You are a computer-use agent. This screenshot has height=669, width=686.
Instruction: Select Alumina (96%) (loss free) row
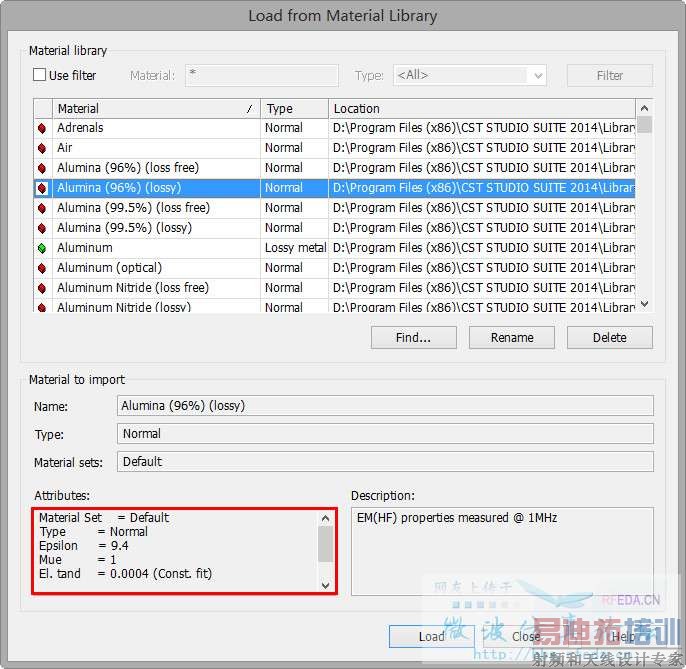[x=334, y=168]
